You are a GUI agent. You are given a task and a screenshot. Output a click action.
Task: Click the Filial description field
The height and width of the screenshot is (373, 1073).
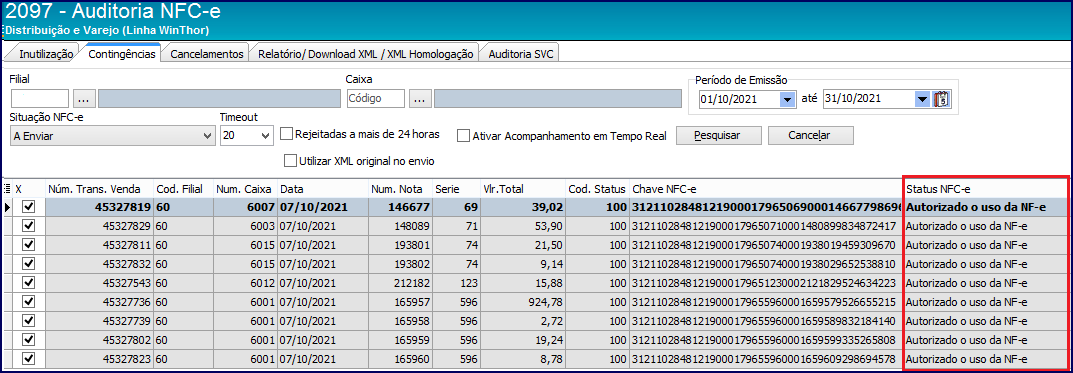coord(219,99)
